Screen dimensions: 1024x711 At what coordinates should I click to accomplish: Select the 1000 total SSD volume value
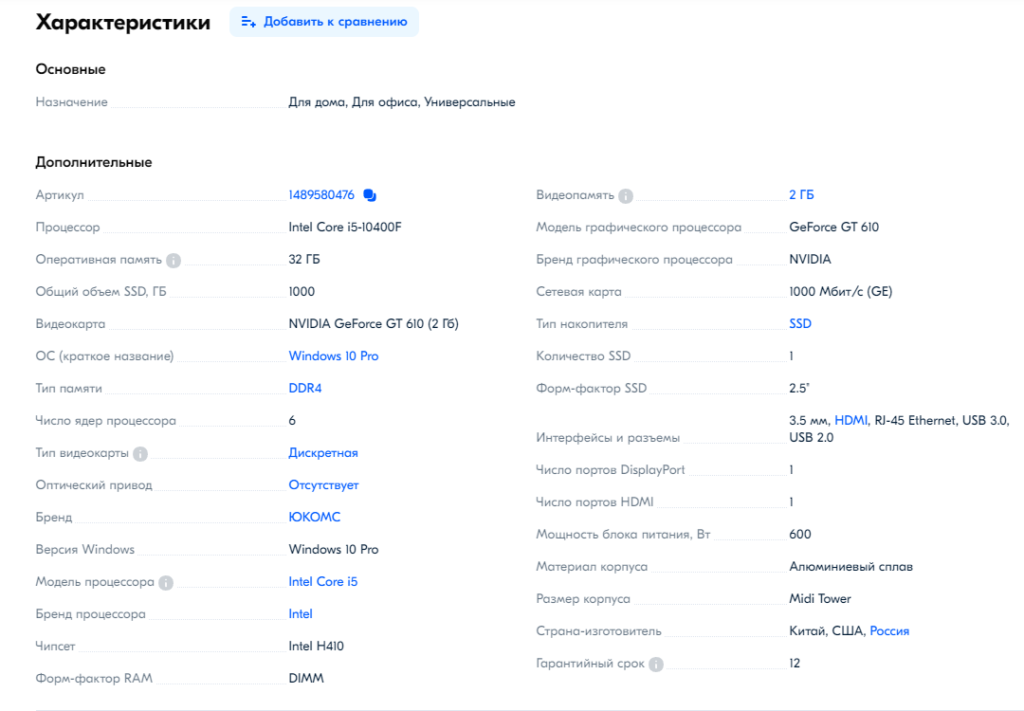click(x=302, y=291)
